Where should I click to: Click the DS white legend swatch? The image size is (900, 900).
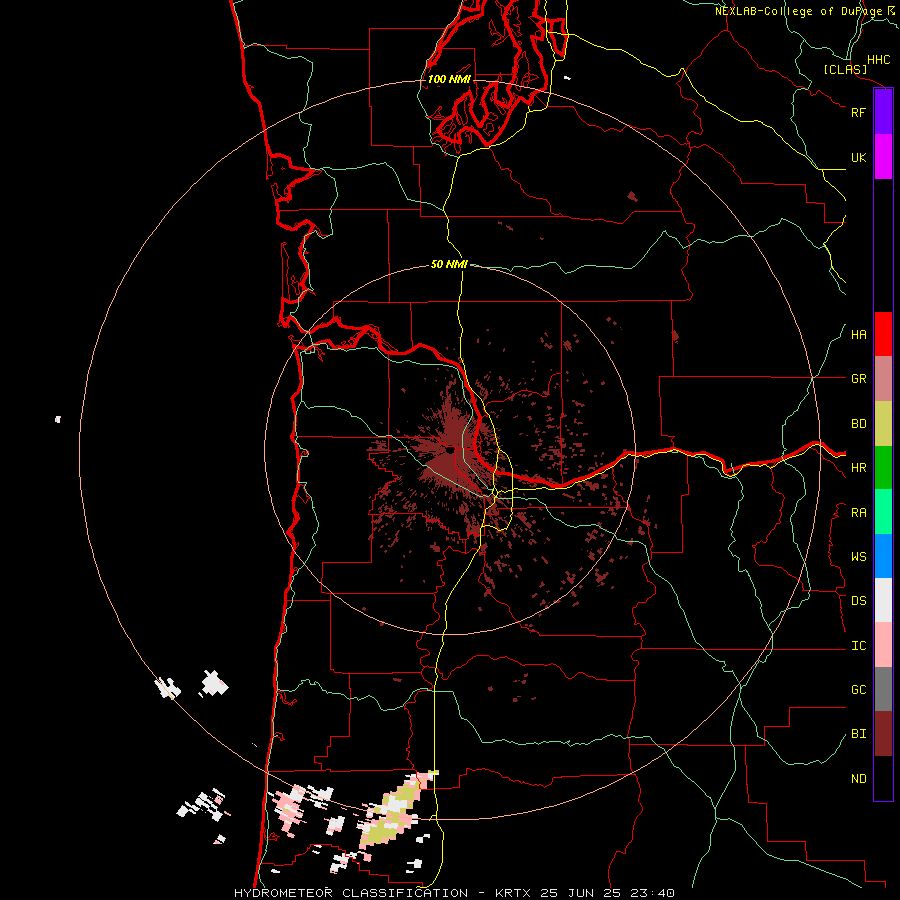(883, 600)
